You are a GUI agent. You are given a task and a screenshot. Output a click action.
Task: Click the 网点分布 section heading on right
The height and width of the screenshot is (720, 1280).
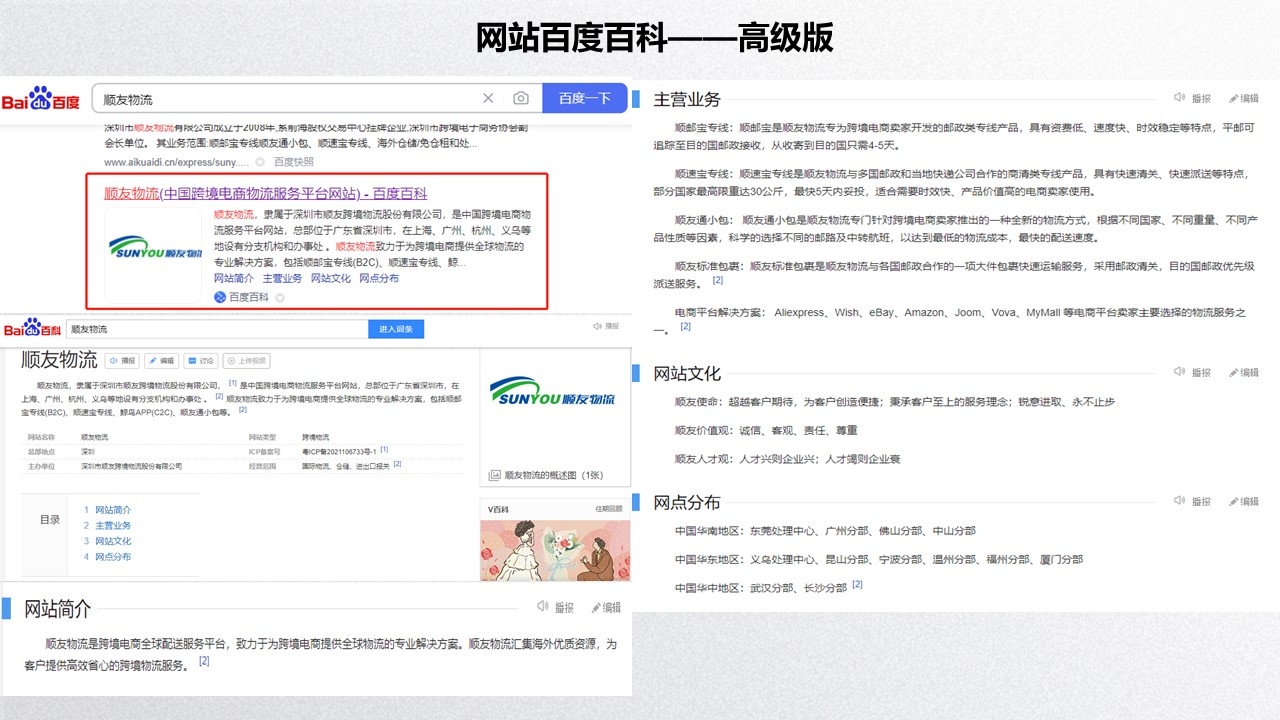pyautogui.click(x=687, y=502)
